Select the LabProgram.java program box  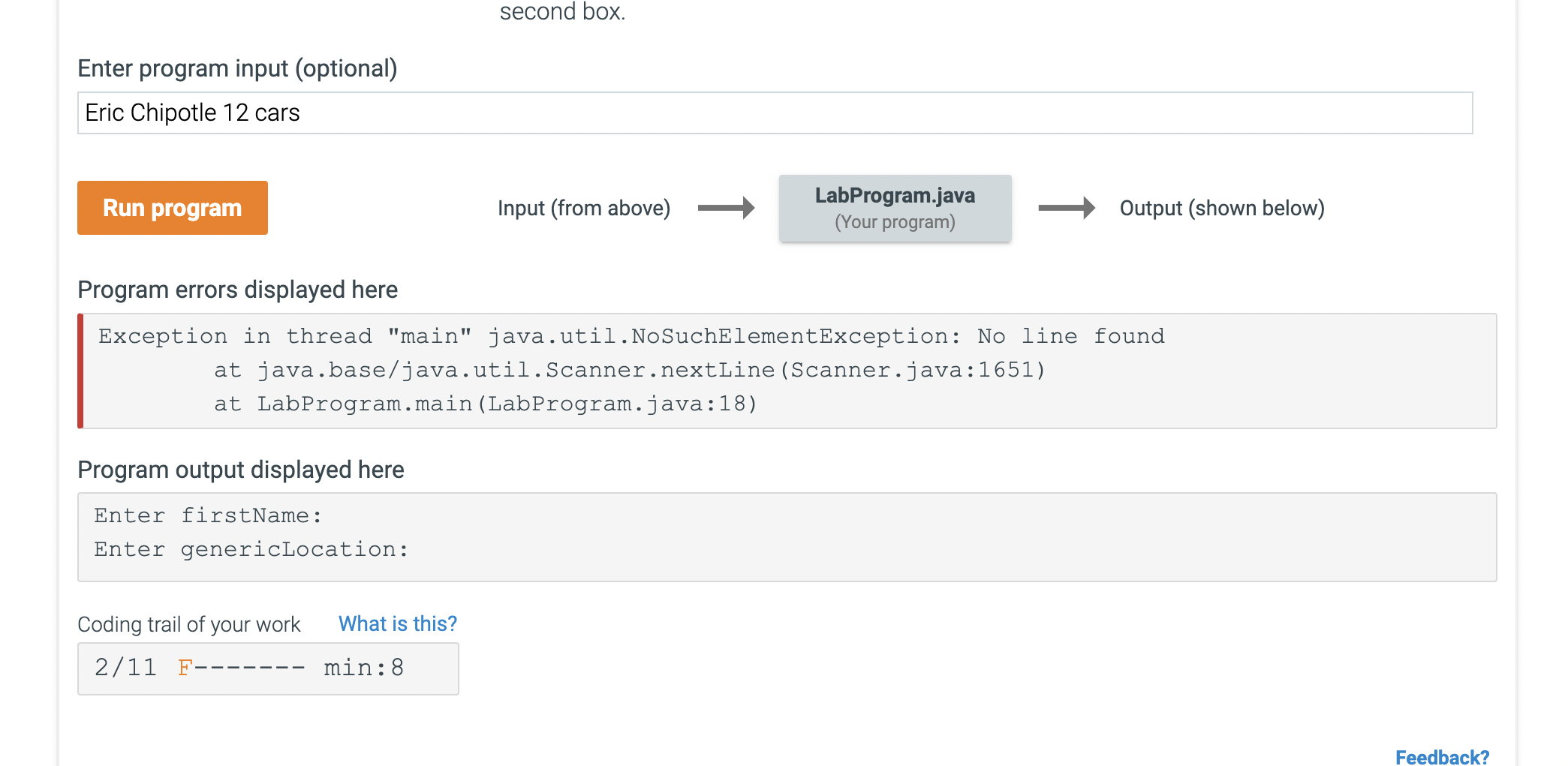pyautogui.click(x=895, y=208)
